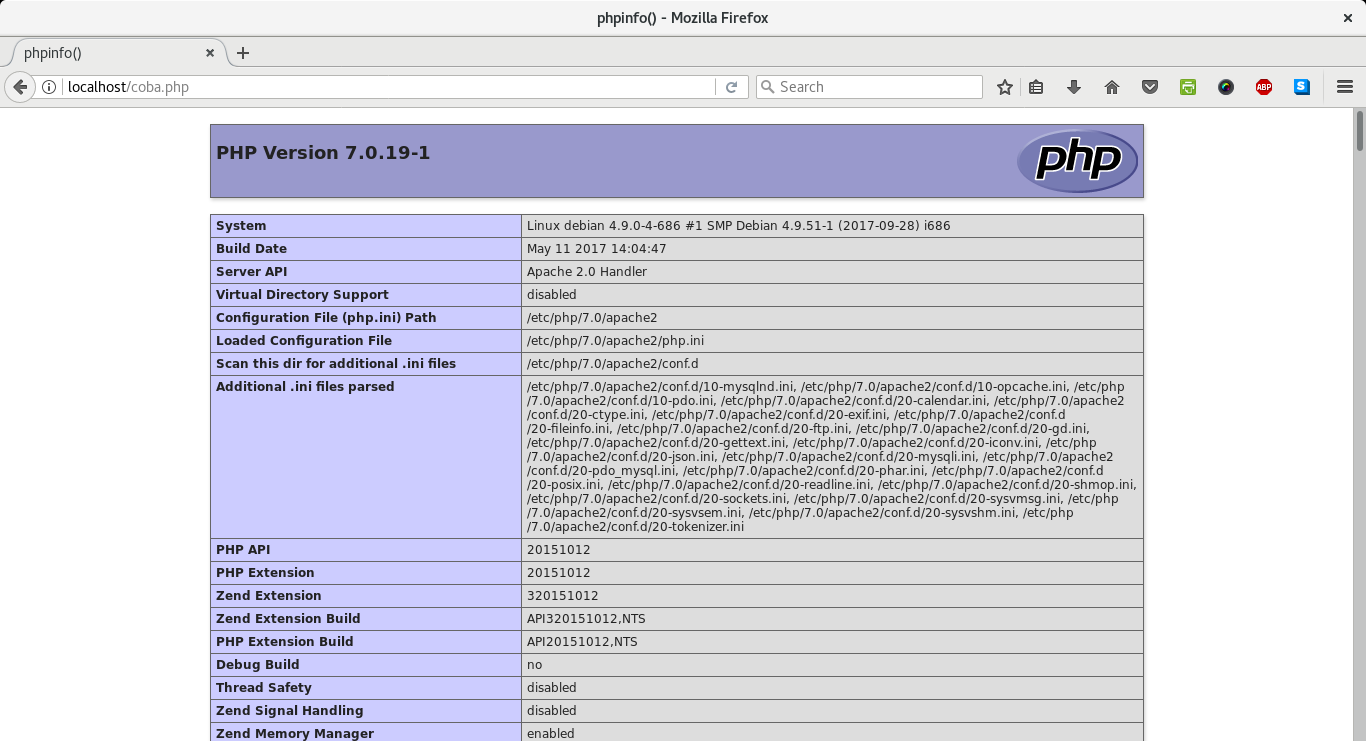Click the browser Back arrow button

(19, 87)
